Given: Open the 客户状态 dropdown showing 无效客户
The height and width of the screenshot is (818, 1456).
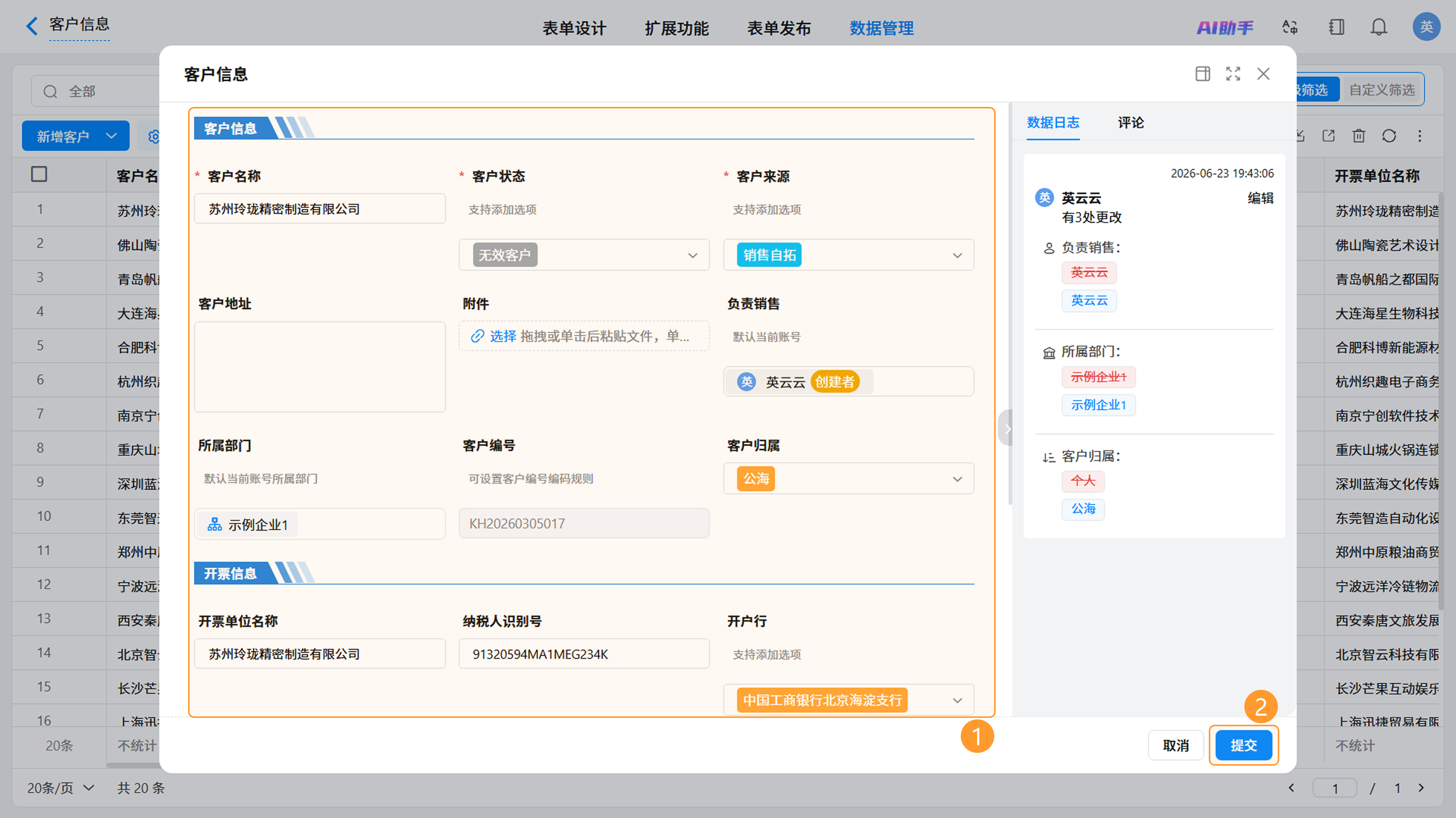Looking at the screenshot, I should 584,255.
